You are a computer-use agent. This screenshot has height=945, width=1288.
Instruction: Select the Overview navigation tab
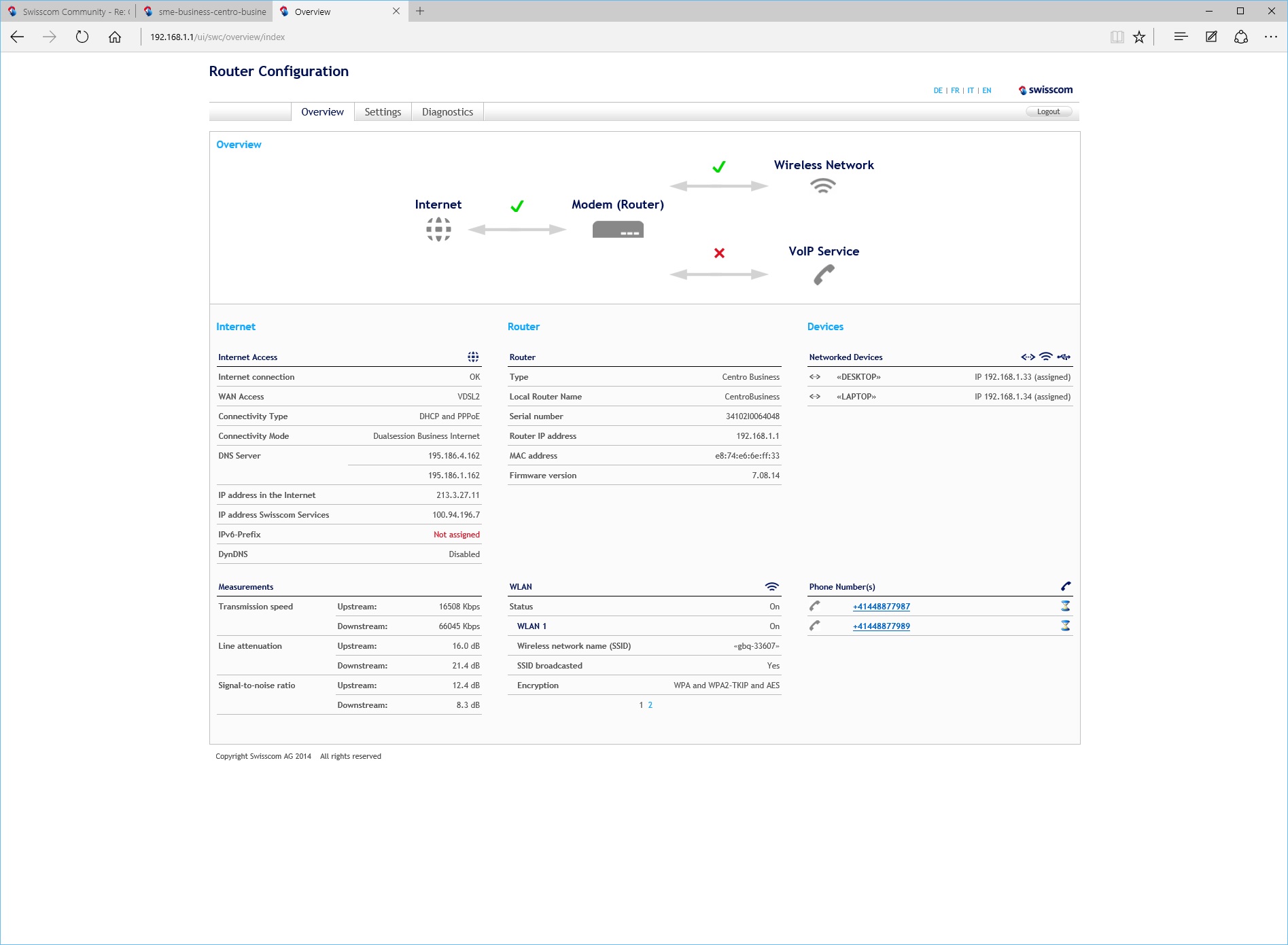click(x=322, y=111)
